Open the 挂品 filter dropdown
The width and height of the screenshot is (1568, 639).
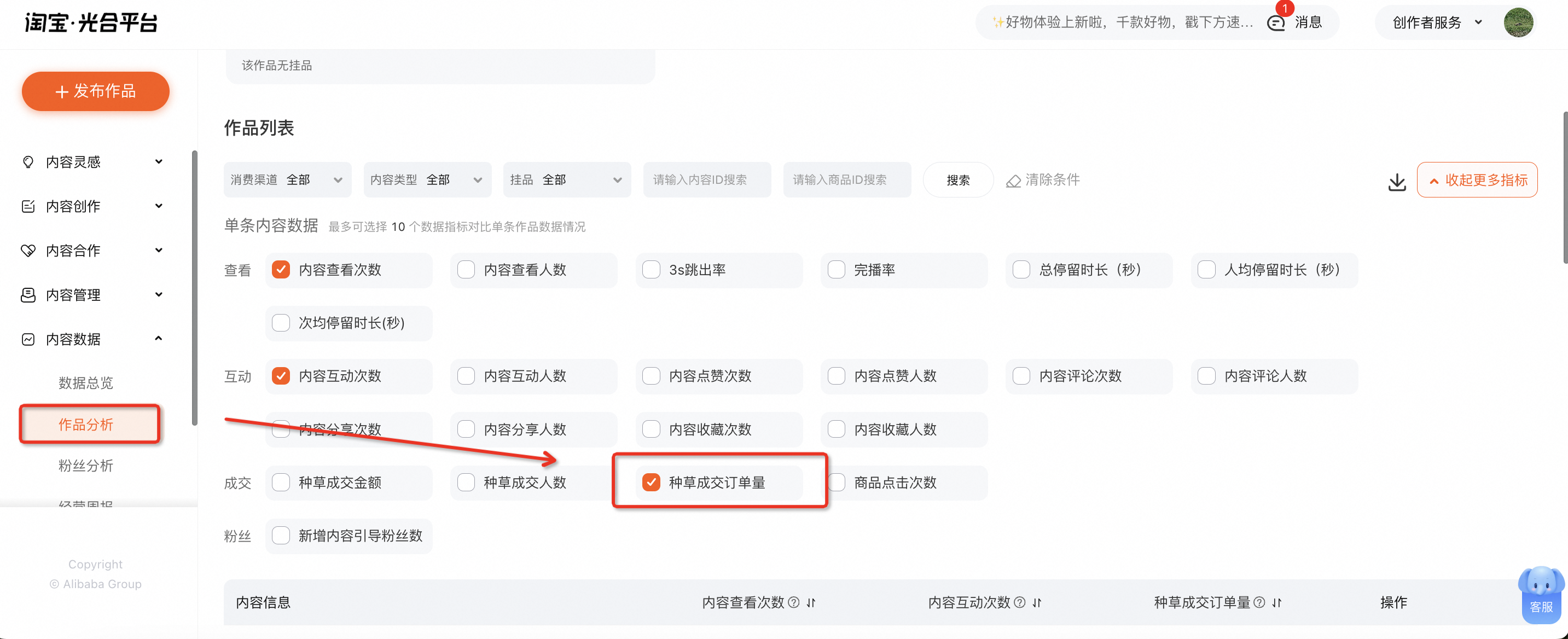[x=567, y=179]
